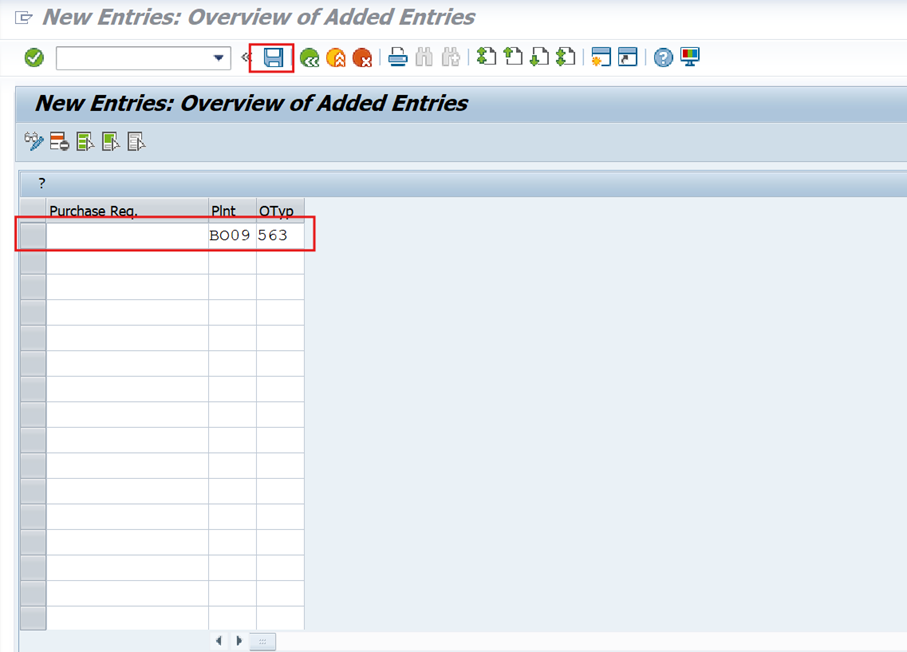Click the green Enter checkmark icon
This screenshot has height=652, width=907.
tap(34, 58)
